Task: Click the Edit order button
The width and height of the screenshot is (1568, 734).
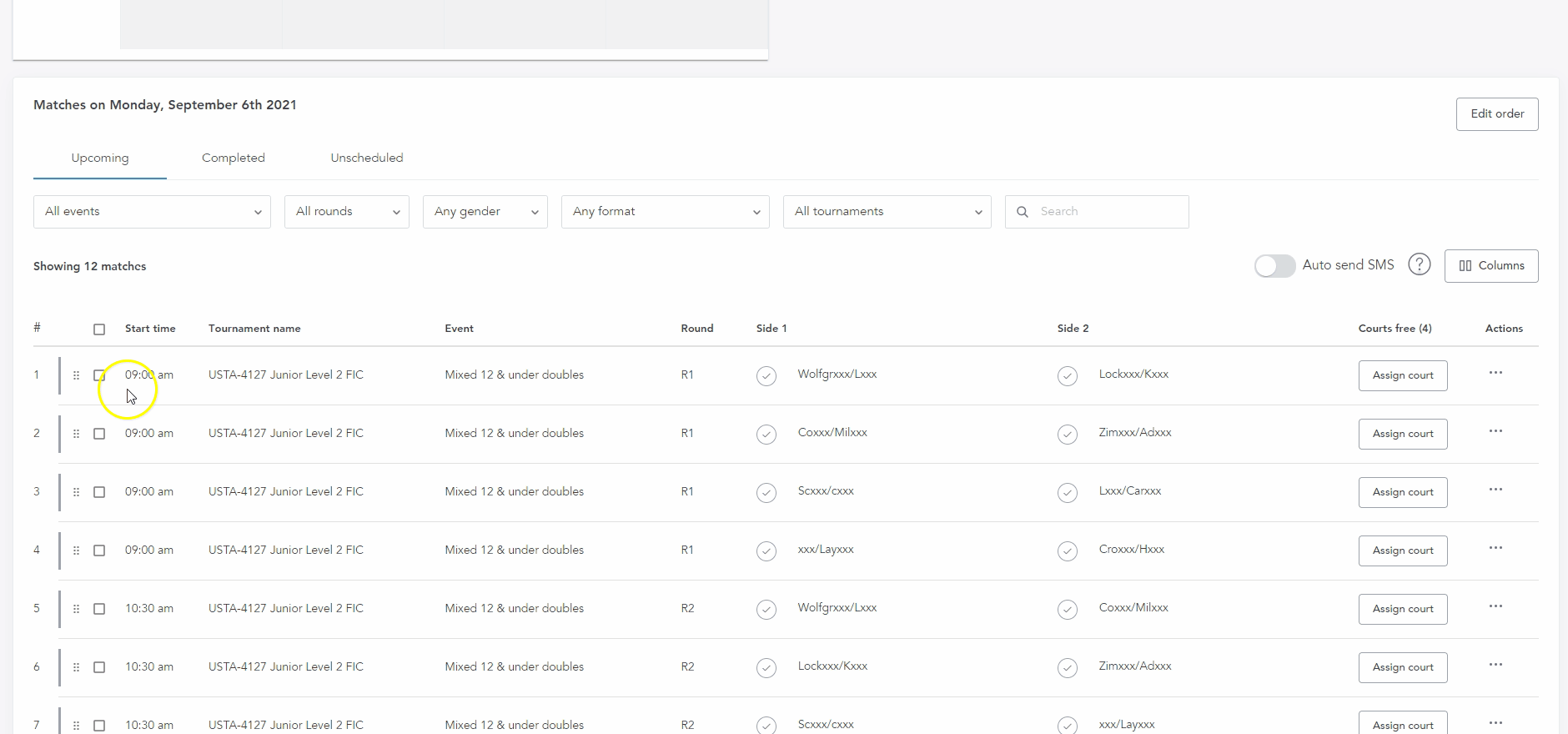Action: click(1497, 114)
